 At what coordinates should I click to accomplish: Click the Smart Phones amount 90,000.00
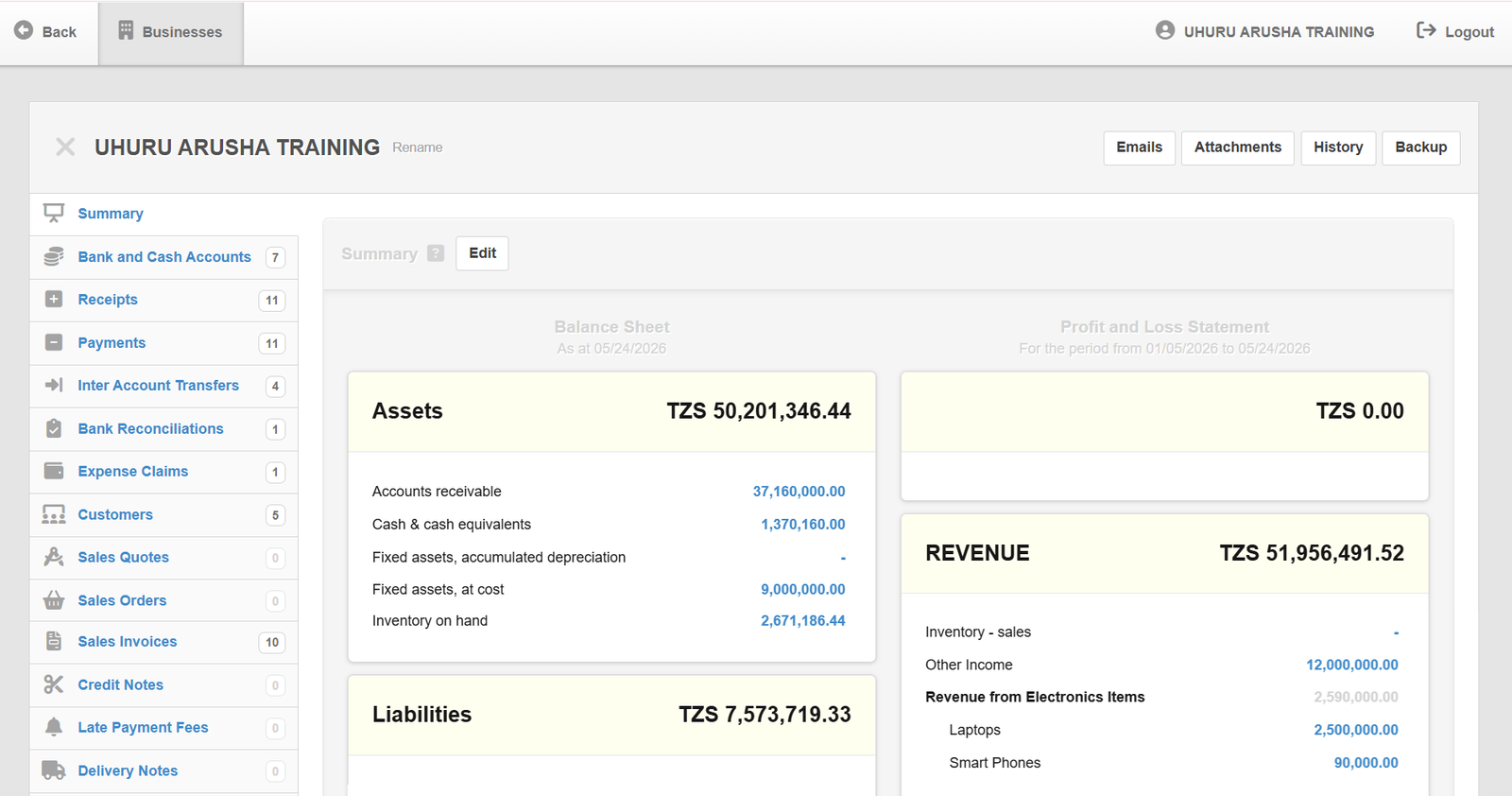pyautogui.click(x=1366, y=763)
